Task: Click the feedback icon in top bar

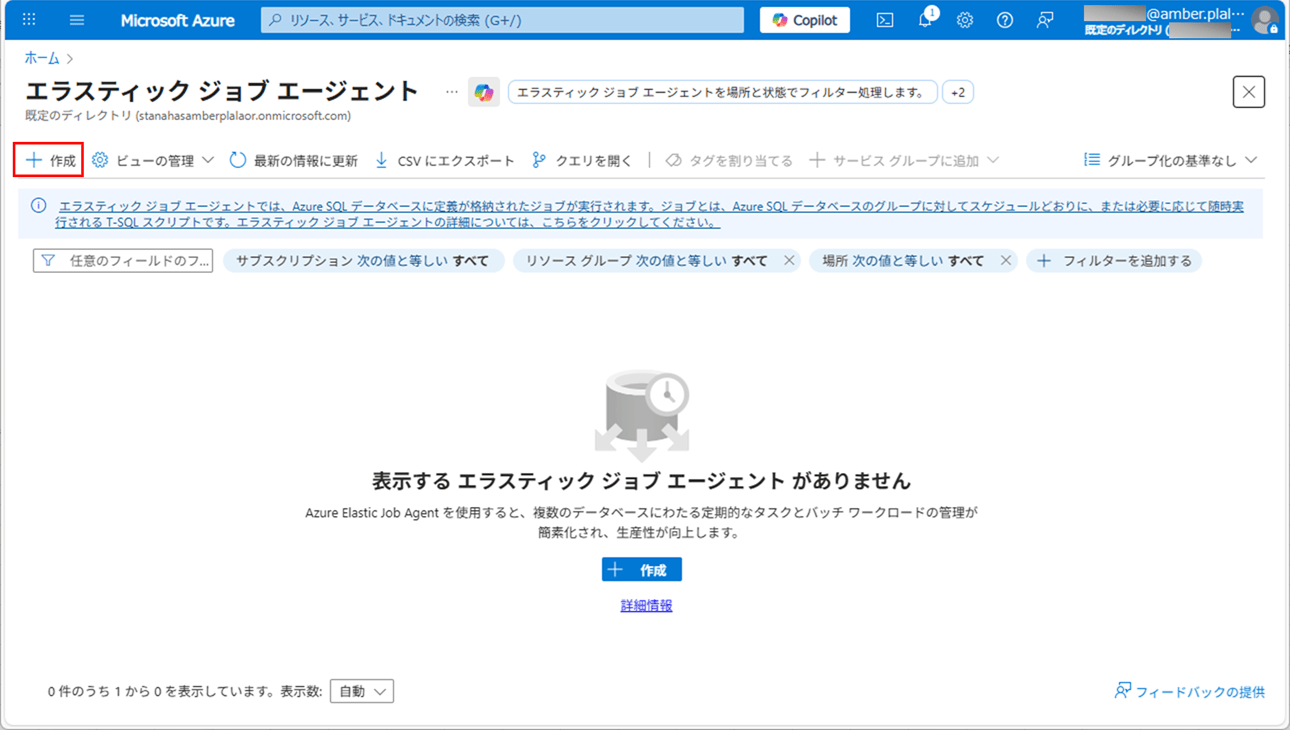Action: (1045, 20)
